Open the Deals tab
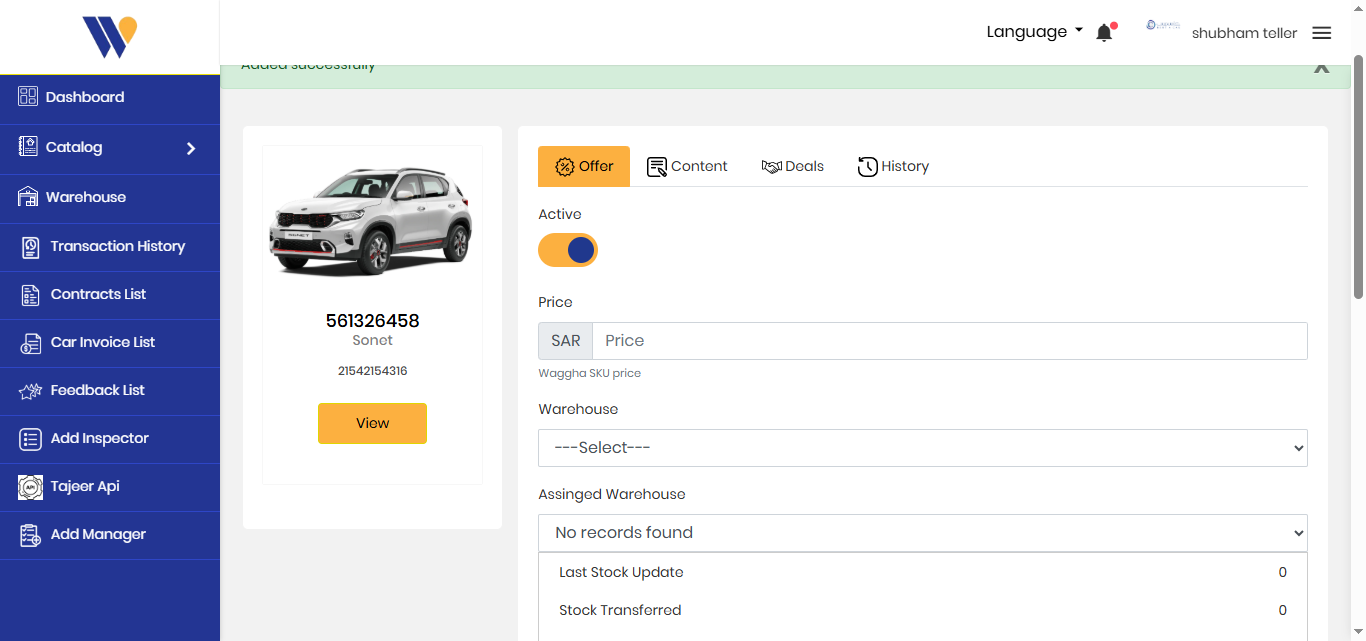Screen dimensions: 1366x641 tap(792, 166)
